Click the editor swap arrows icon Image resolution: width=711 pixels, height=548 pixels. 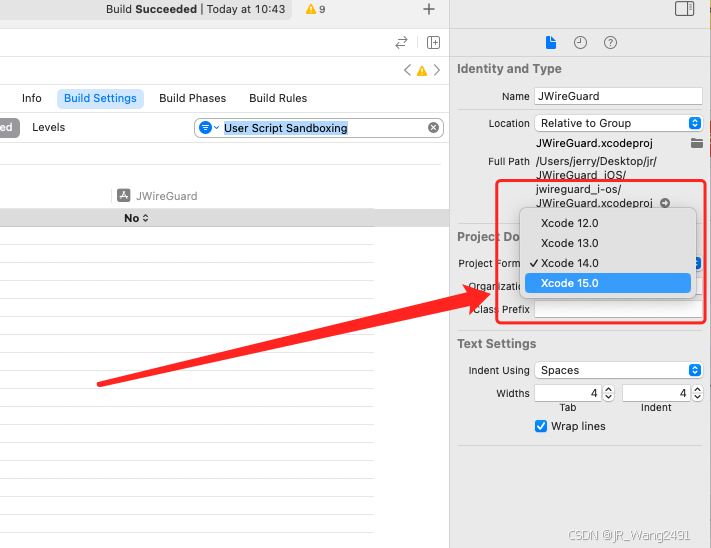(x=401, y=43)
